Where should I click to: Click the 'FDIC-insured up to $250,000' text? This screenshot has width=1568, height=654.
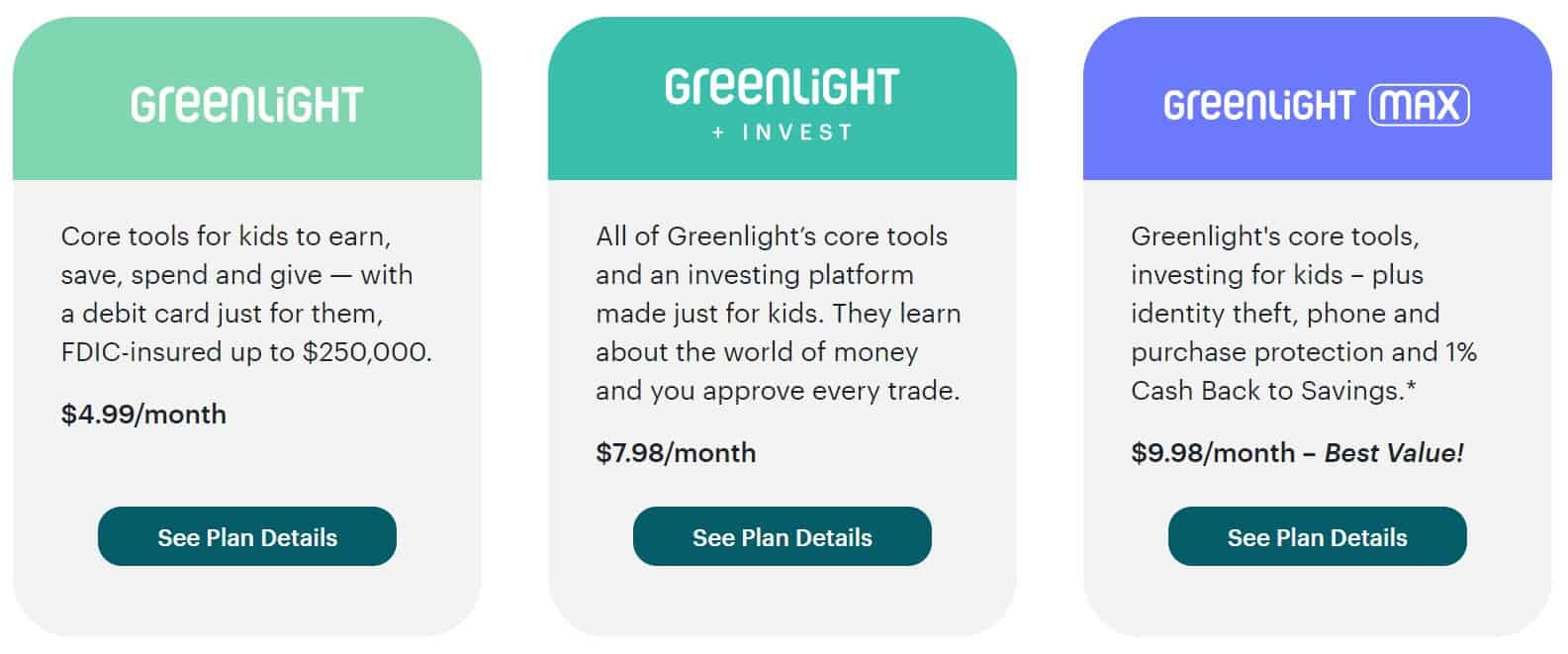pyautogui.click(x=246, y=351)
